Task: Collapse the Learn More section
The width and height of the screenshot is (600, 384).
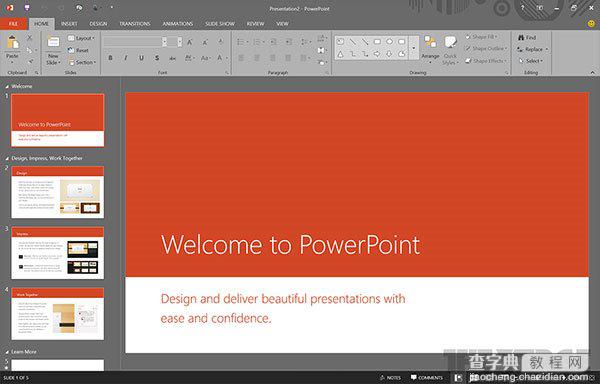Action: click(x=7, y=352)
